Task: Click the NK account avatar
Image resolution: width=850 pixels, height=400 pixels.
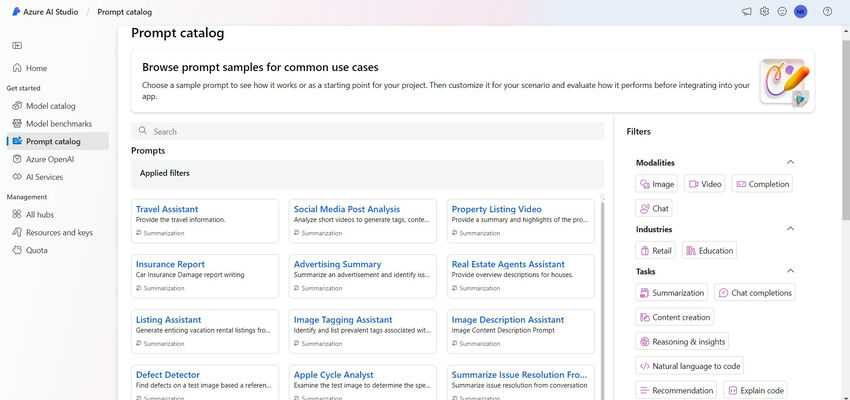Action: click(800, 11)
